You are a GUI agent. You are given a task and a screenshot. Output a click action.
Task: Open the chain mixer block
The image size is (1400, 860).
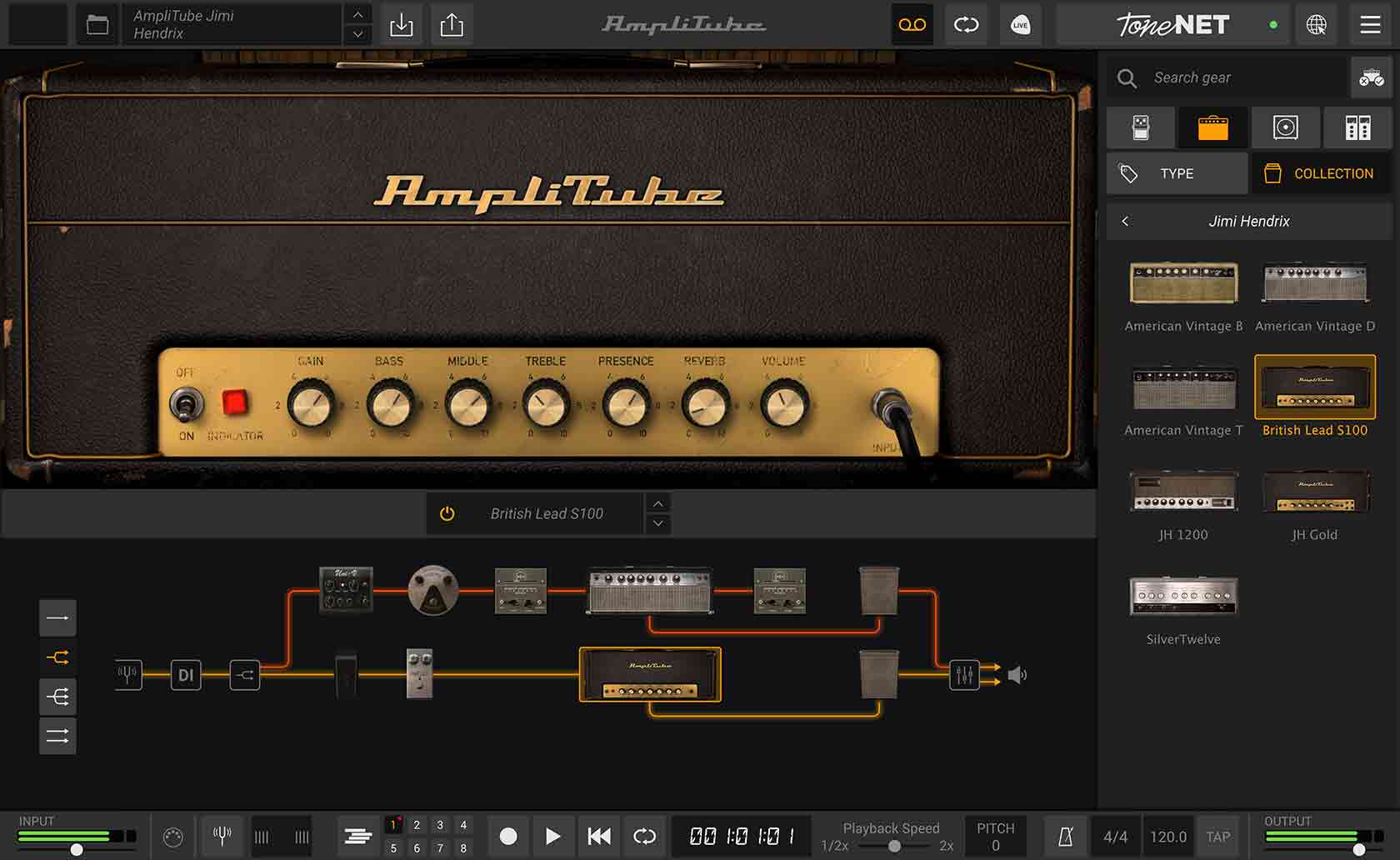[x=964, y=675]
